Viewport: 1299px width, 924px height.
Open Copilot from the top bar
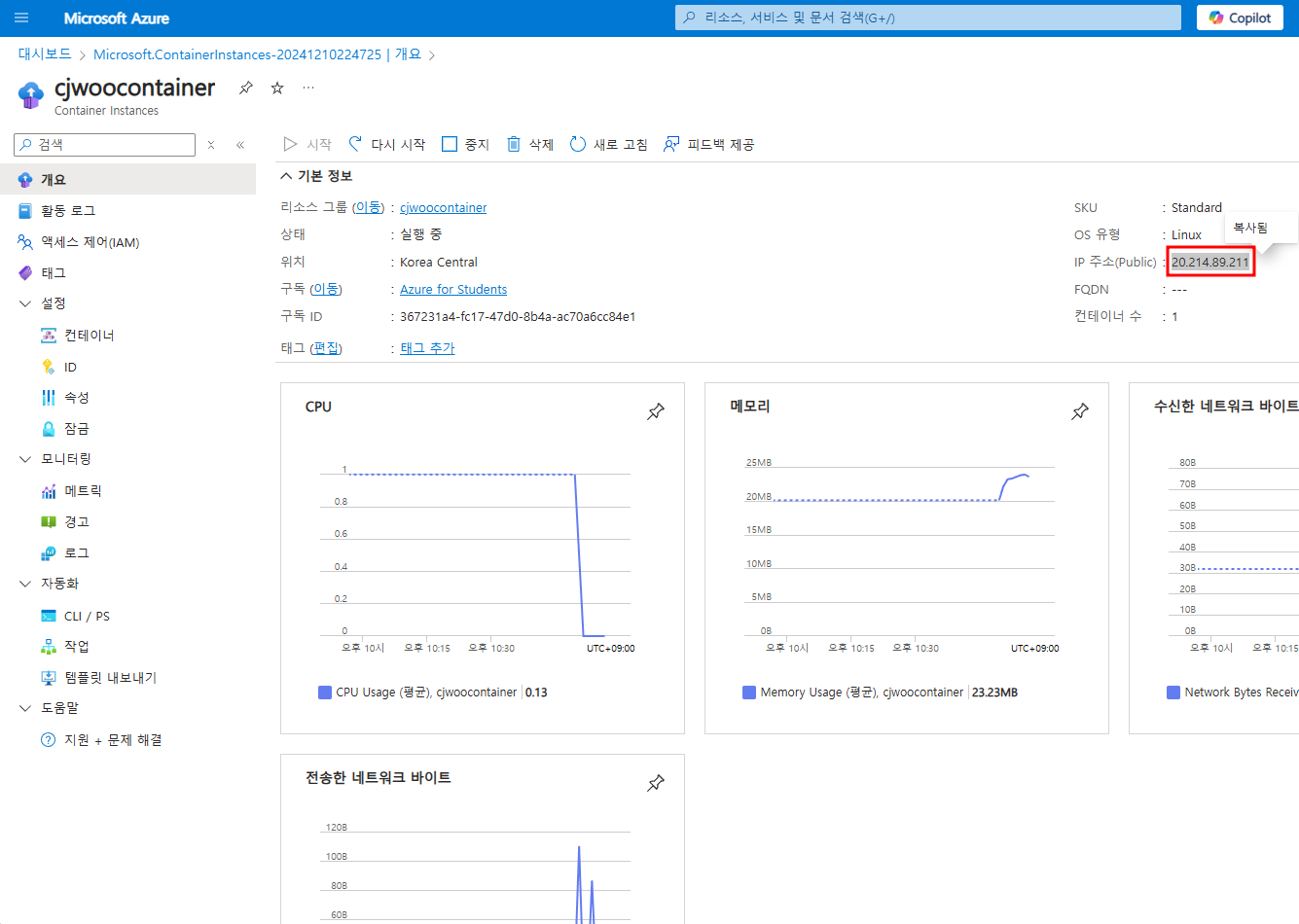click(1240, 18)
